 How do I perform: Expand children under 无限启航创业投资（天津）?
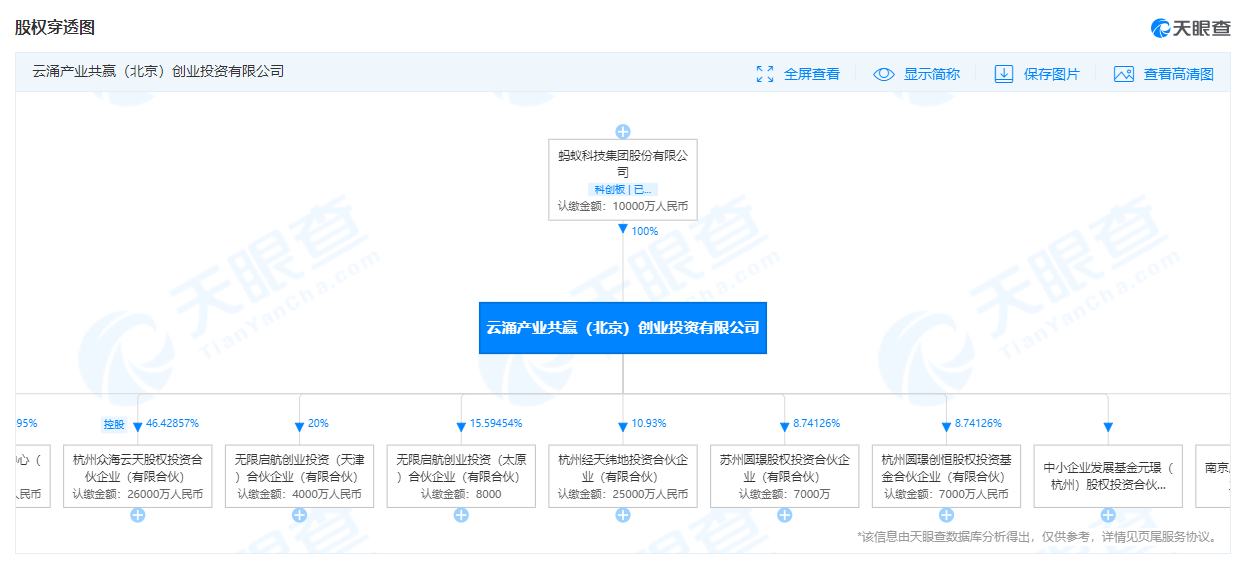click(x=299, y=515)
